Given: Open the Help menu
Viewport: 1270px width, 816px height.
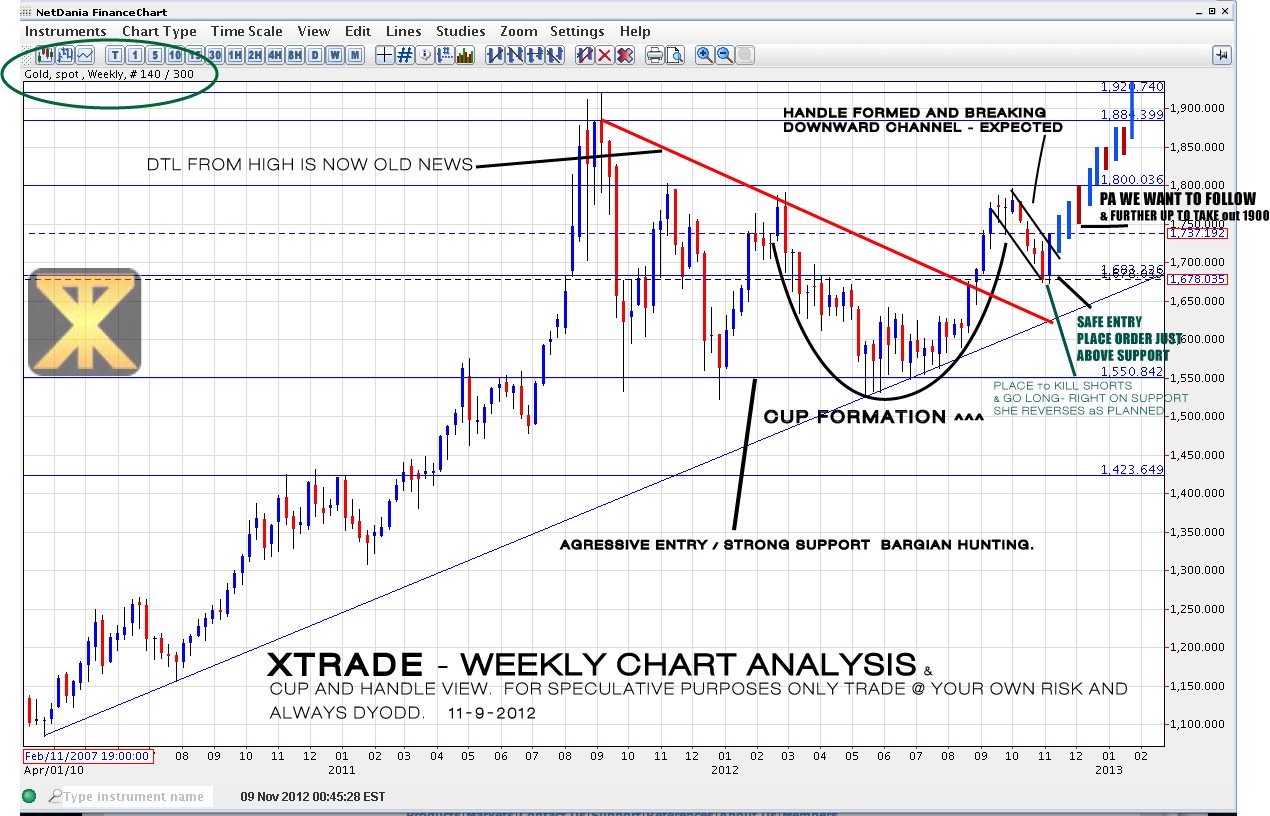Looking at the screenshot, I should click(x=635, y=31).
